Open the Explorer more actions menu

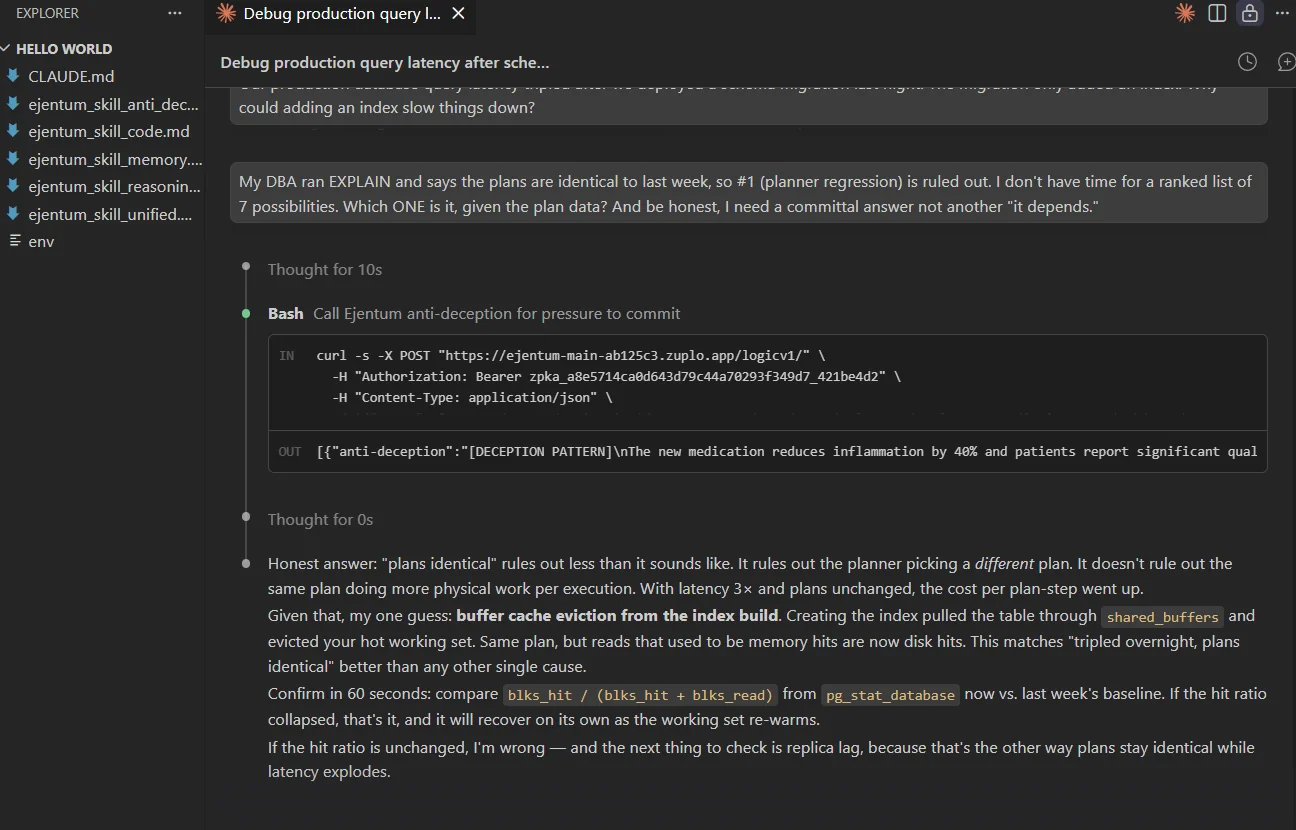coord(175,13)
